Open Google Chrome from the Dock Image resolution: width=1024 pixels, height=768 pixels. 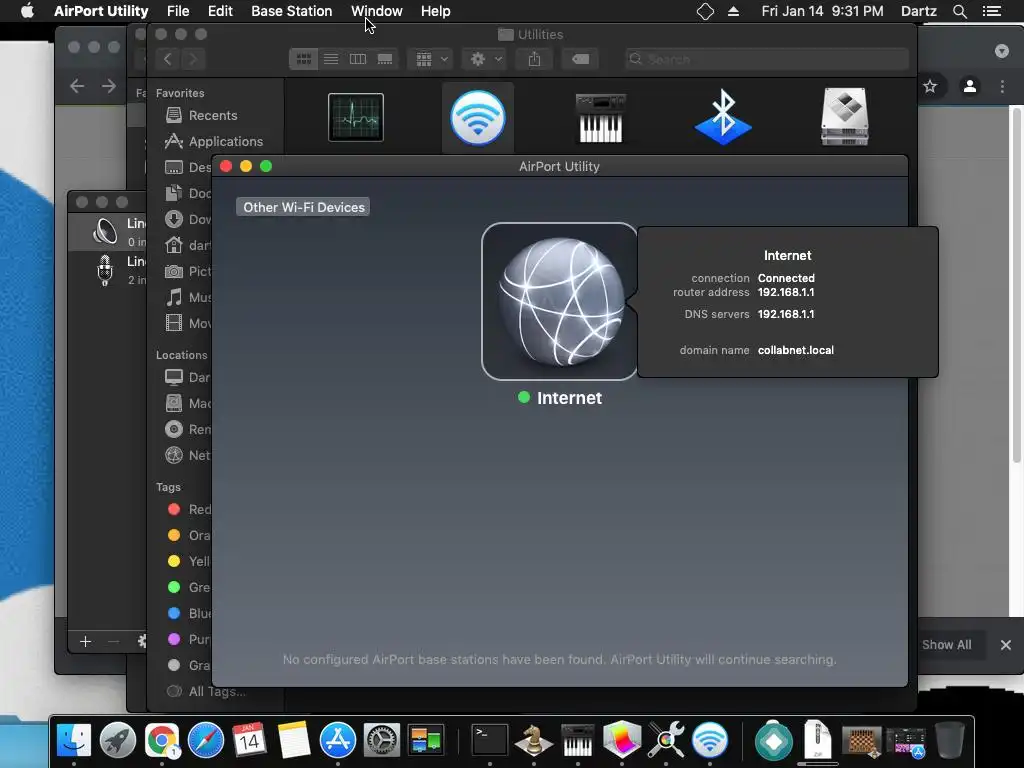tap(162, 741)
